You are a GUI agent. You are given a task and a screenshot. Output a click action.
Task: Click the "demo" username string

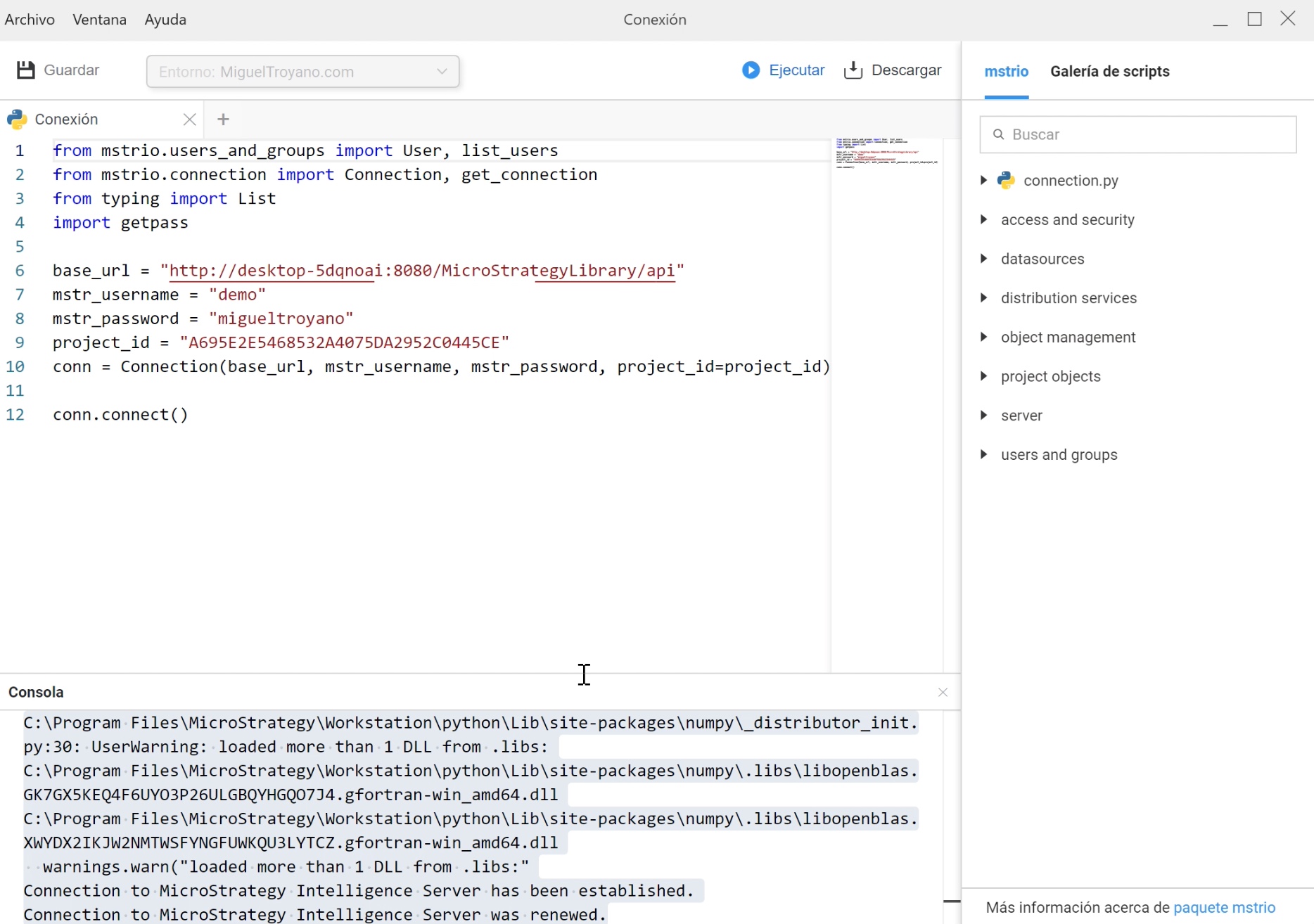pyautogui.click(x=237, y=295)
